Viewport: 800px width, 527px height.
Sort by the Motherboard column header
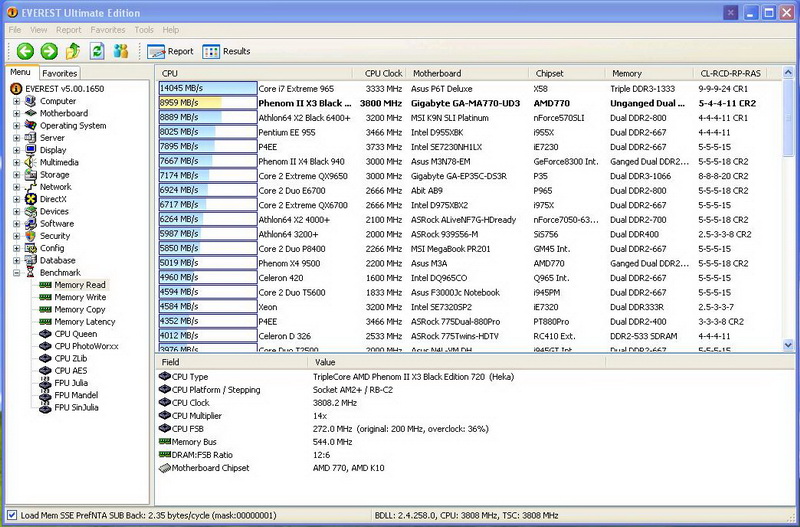(468, 73)
